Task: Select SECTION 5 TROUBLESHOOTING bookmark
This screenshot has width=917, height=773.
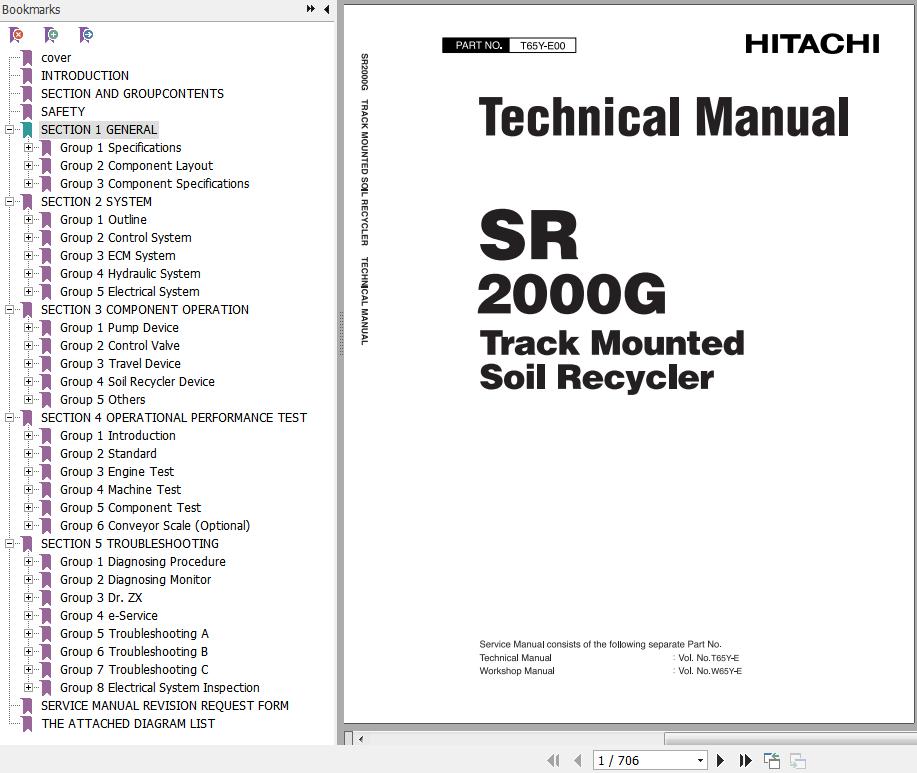Action: pos(130,544)
